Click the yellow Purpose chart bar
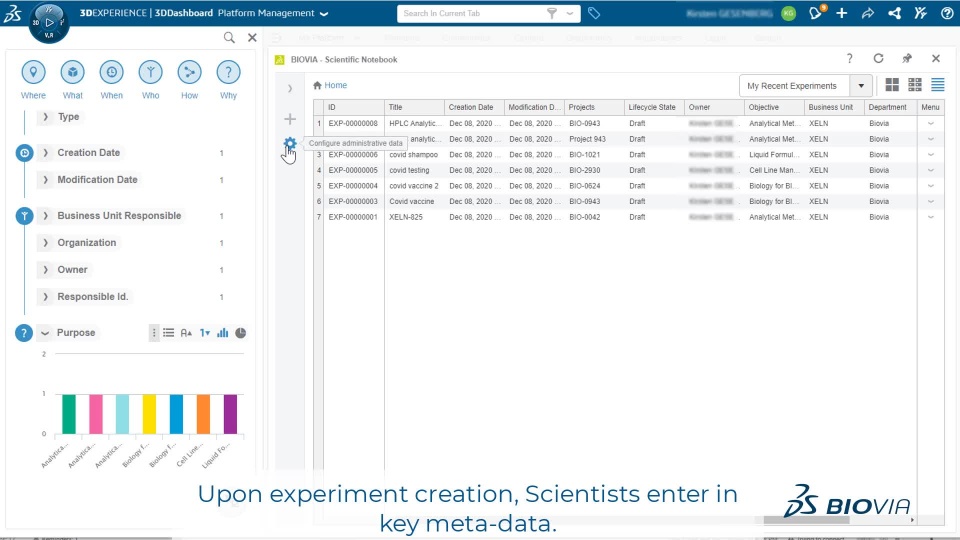Viewport: 960px width, 540px height. pos(149,414)
